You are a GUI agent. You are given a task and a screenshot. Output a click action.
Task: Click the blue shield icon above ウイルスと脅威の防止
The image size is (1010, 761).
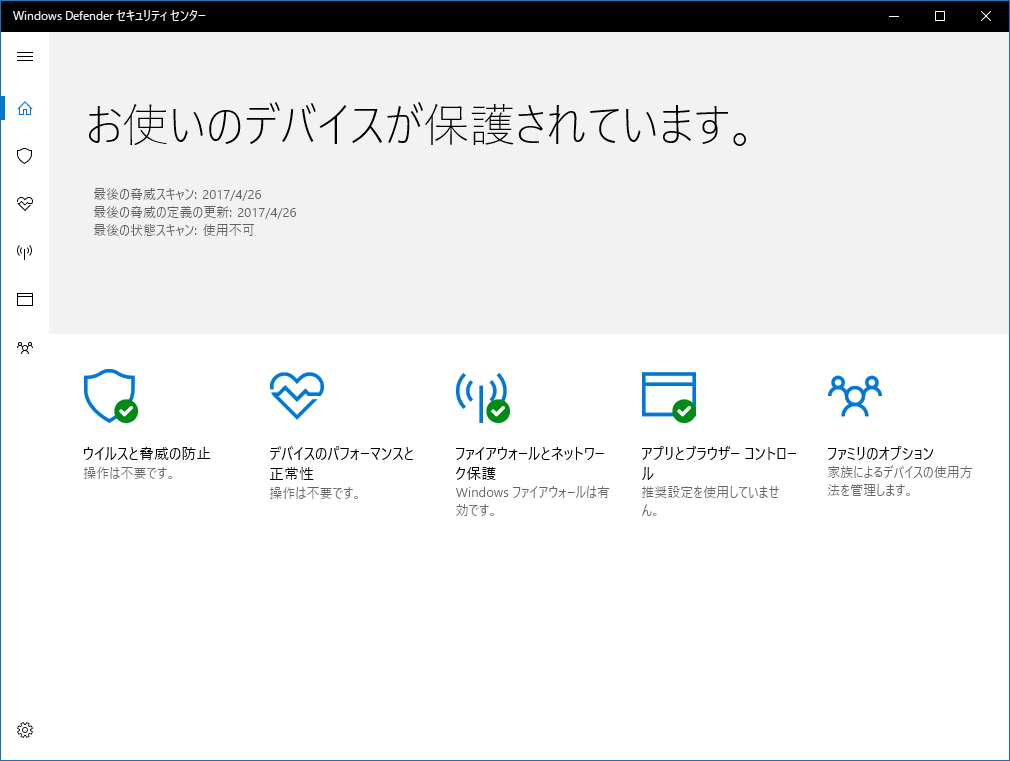[108, 395]
